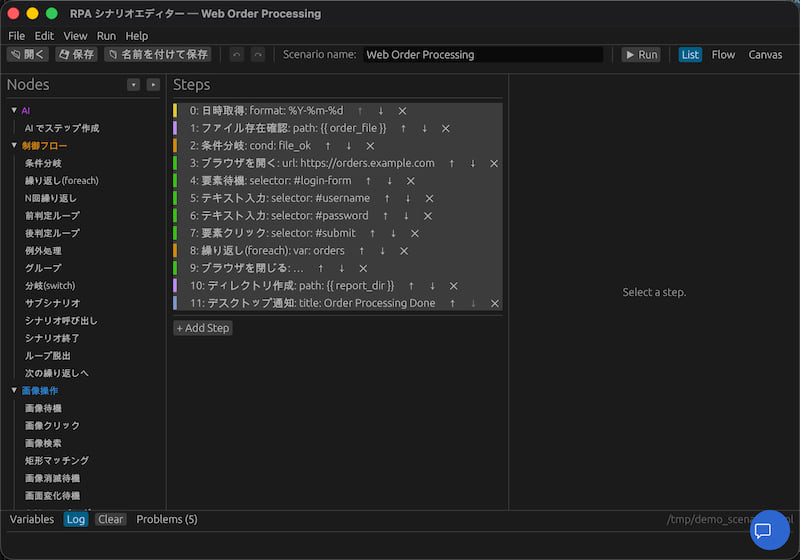Clear the log output
Image resolution: width=800 pixels, height=560 pixels.
click(x=110, y=519)
